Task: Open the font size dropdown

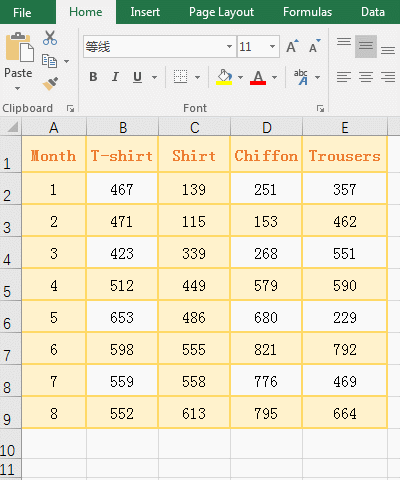Action: tap(272, 47)
